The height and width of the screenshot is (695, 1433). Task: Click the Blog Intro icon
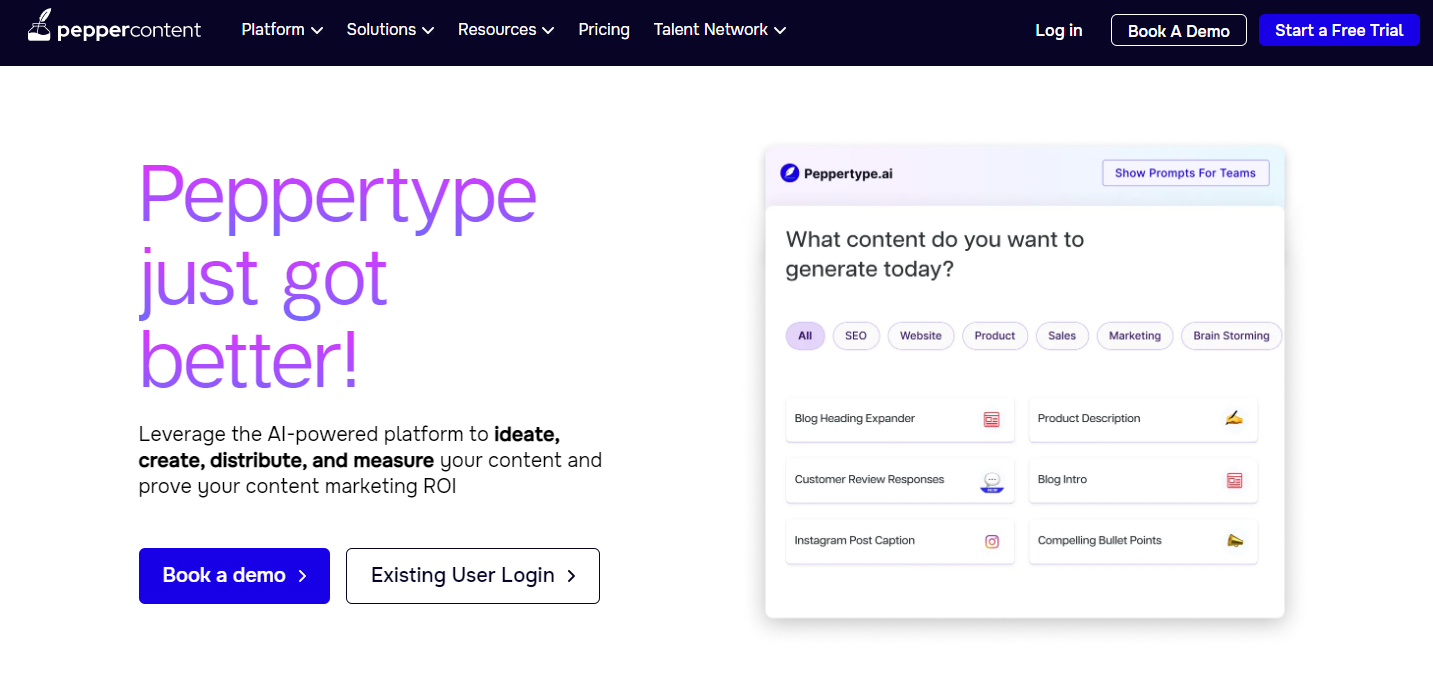tap(1234, 480)
